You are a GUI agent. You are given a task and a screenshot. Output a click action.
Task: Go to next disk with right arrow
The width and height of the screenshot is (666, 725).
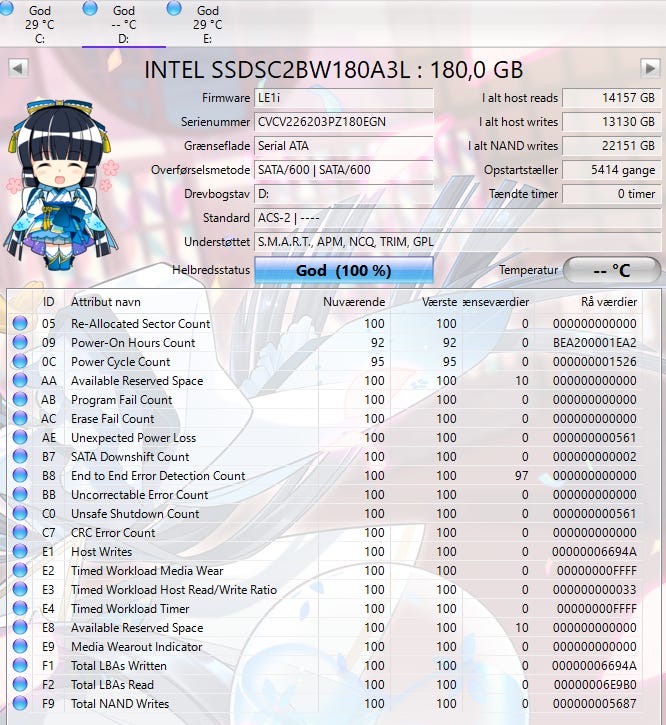(x=650, y=68)
